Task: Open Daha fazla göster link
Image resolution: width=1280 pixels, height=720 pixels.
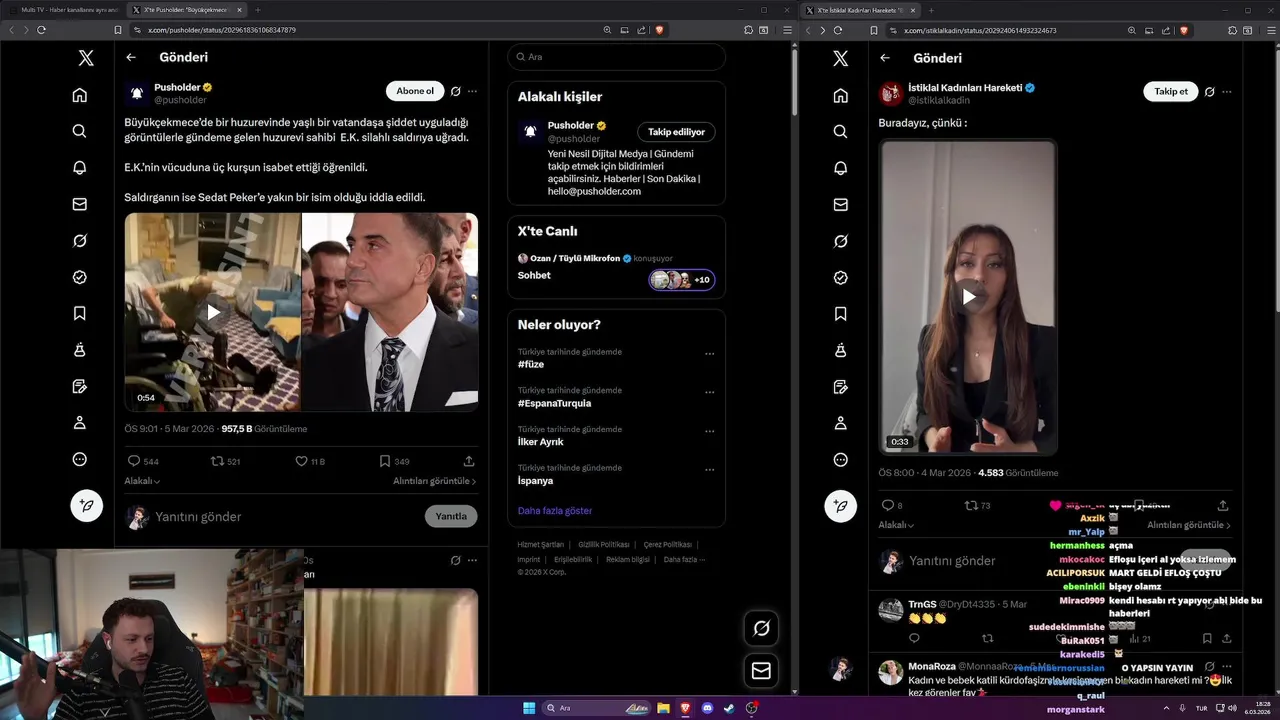Action: [555, 510]
